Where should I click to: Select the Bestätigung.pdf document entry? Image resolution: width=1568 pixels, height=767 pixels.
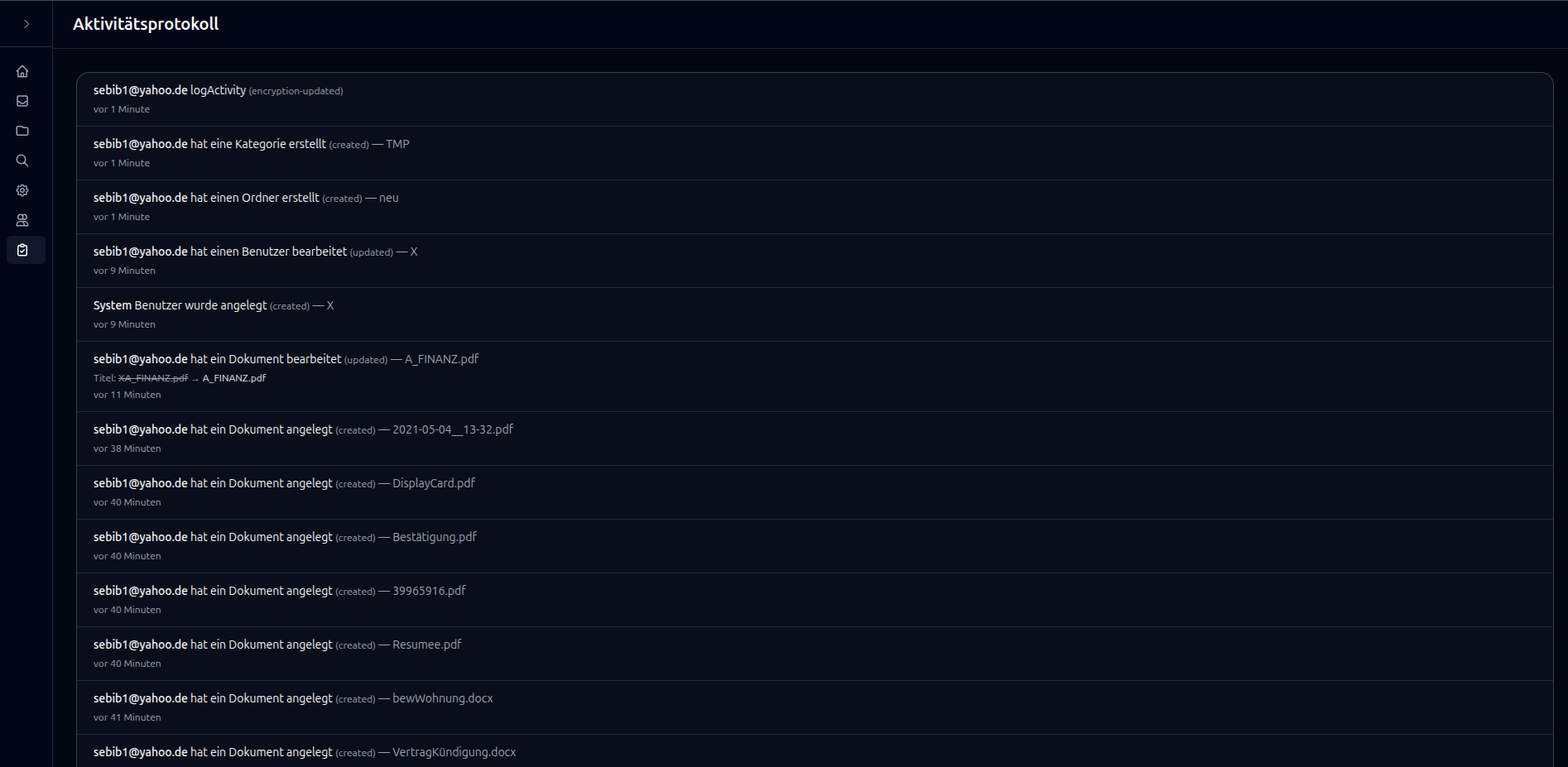click(x=815, y=546)
